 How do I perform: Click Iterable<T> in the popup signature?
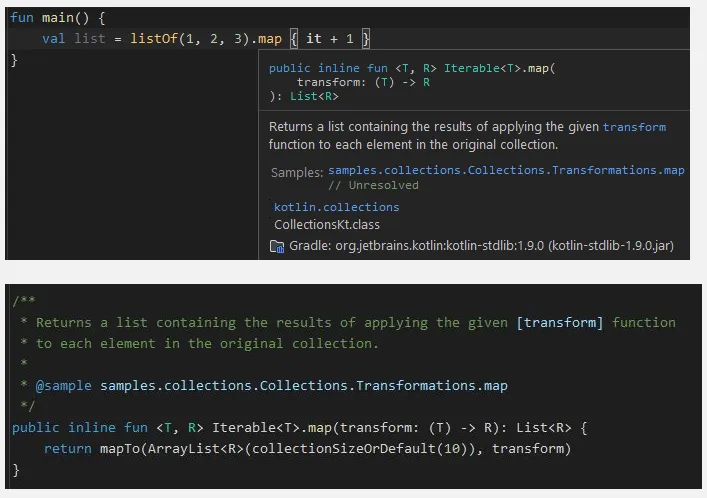pyautogui.click(x=479, y=68)
